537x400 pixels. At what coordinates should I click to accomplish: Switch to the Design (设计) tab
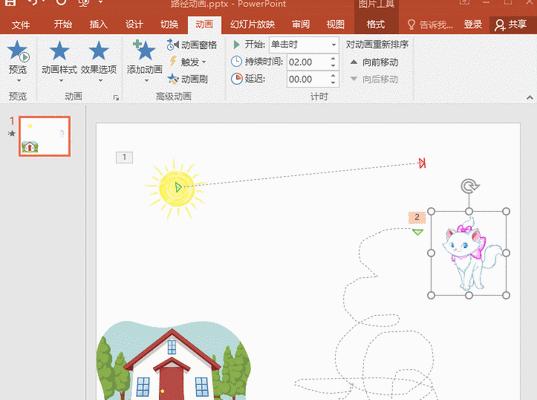pos(134,24)
